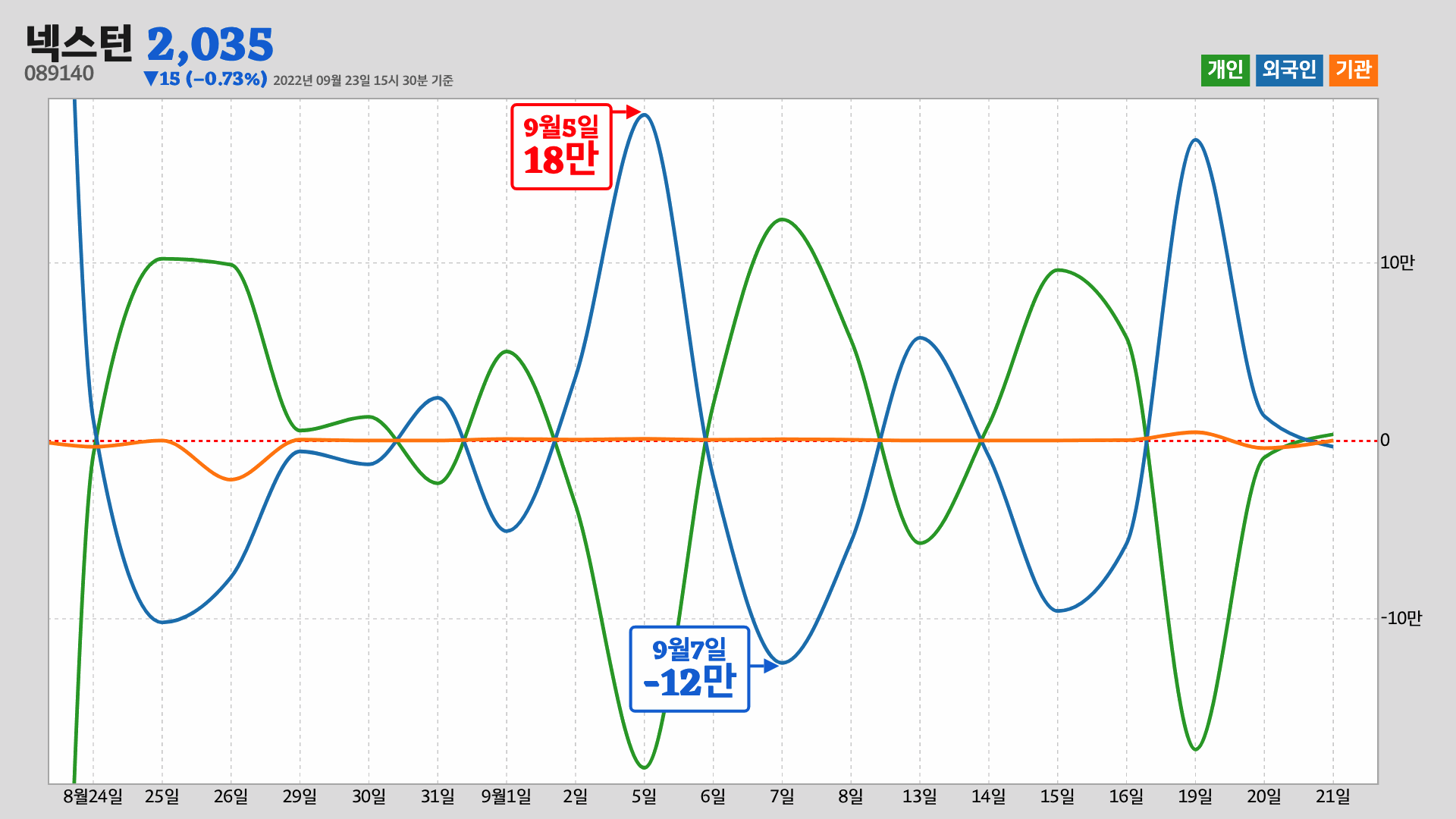Click the blue line peak at 19일

(1196, 140)
